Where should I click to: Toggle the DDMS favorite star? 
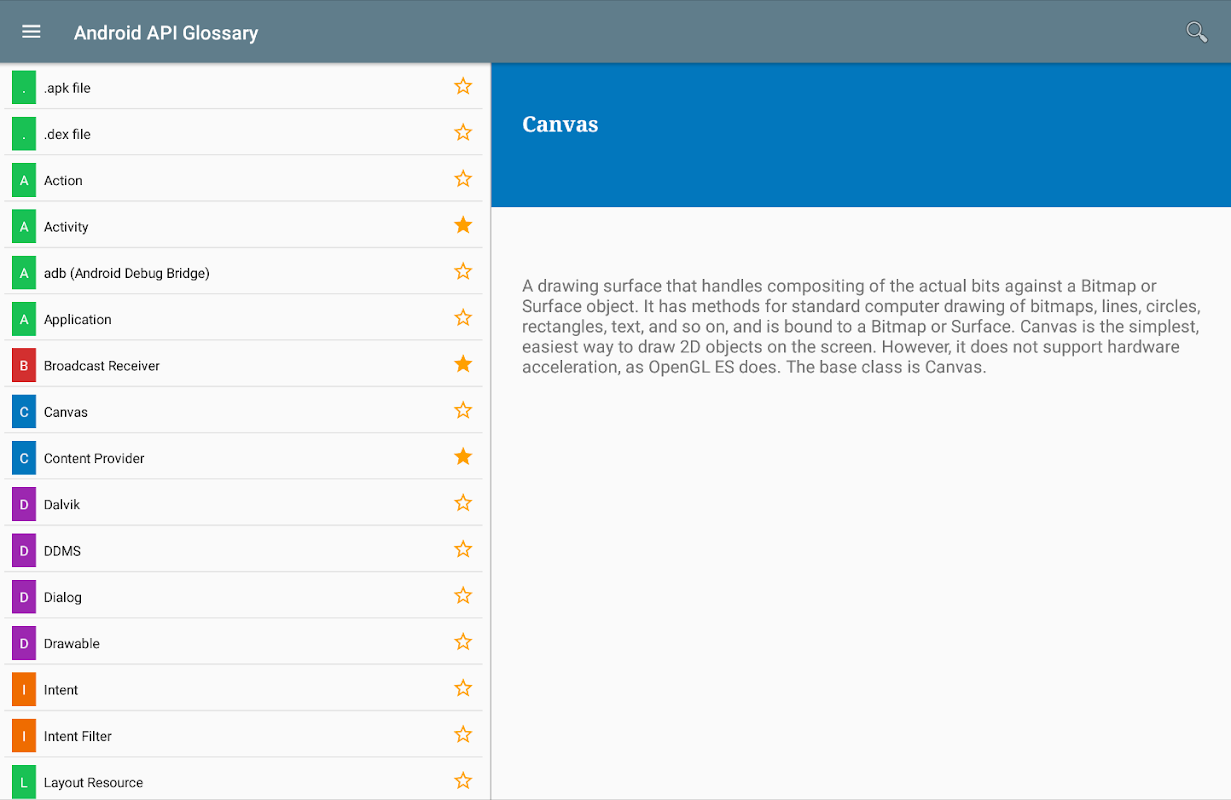463,549
